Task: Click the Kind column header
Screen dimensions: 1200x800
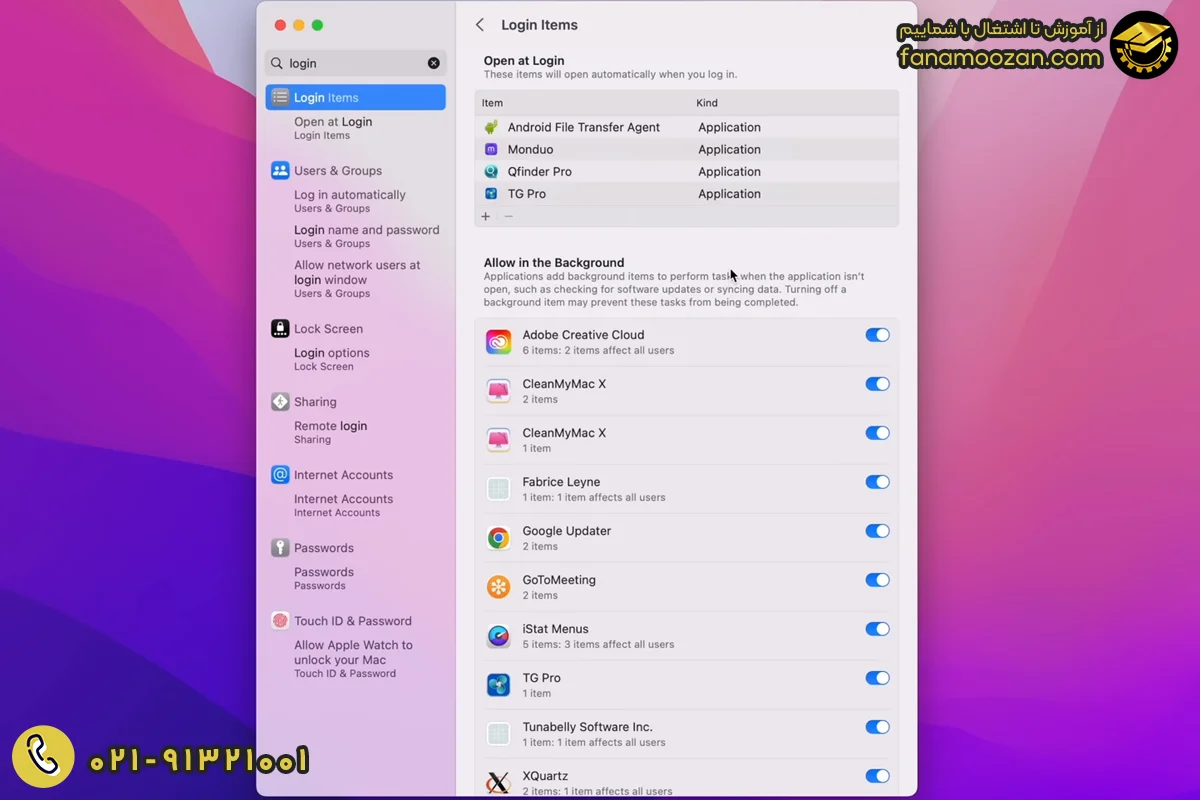Action: [707, 103]
